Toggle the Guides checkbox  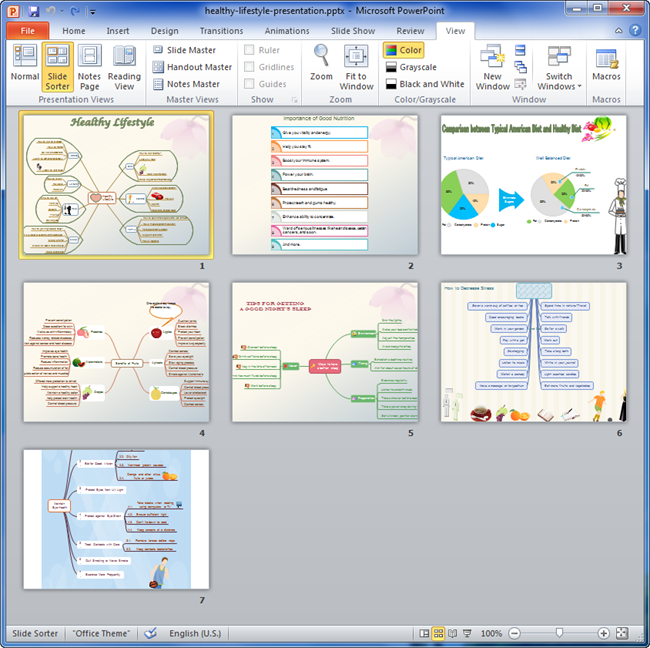[x=249, y=84]
